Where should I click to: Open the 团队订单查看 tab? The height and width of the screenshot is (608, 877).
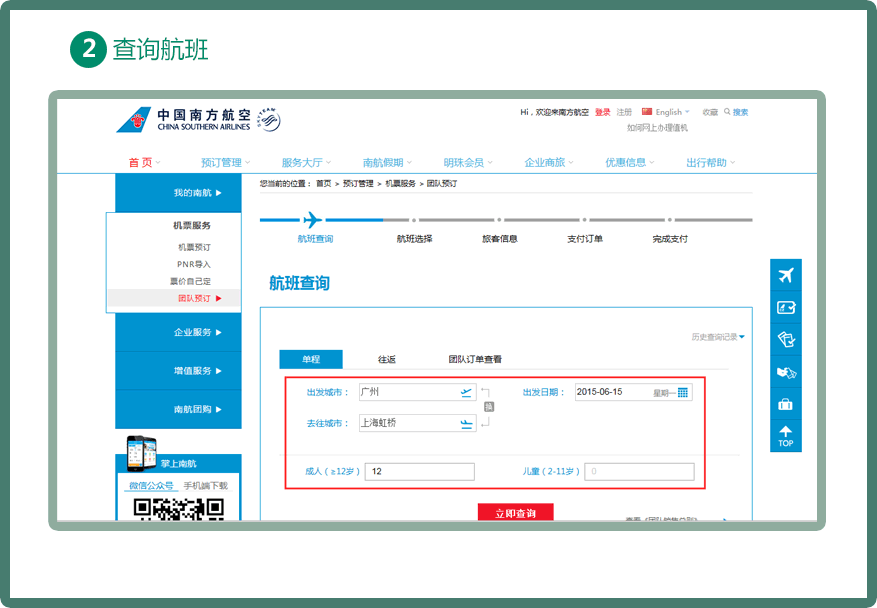[475, 359]
